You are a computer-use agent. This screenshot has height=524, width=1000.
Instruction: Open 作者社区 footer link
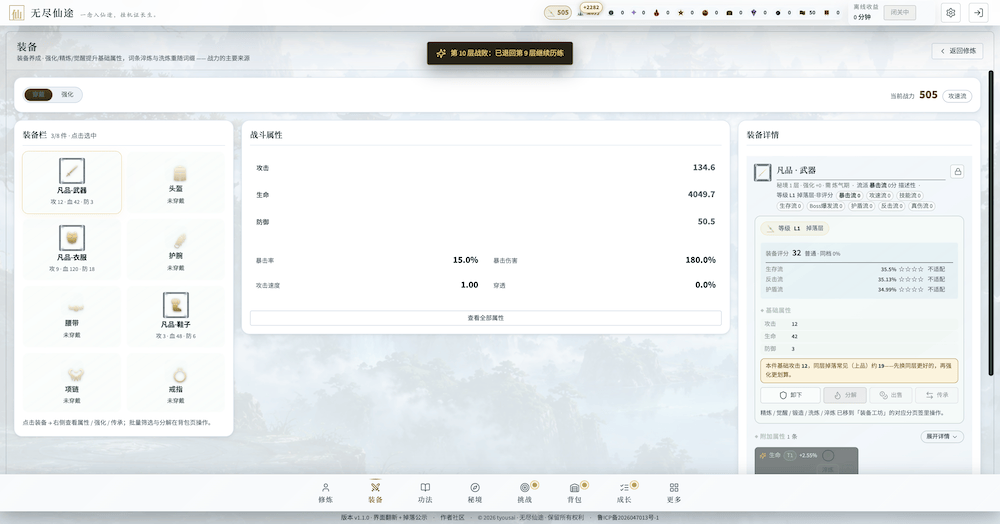pos(452,518)
